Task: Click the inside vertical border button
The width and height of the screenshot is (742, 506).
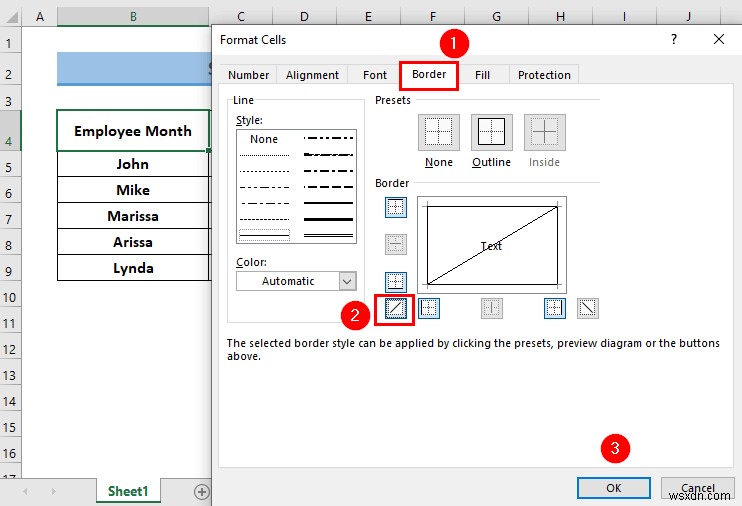Action: (492, 309)
